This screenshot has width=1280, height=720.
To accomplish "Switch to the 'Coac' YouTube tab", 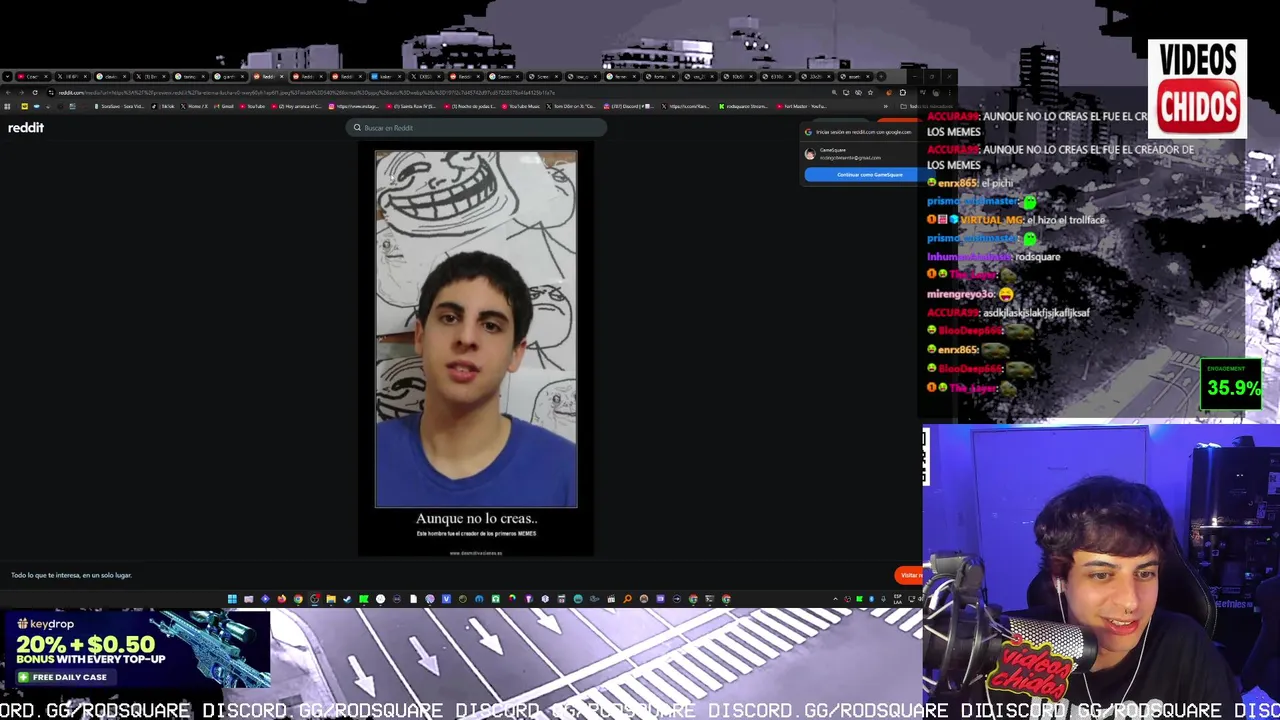I will (x=32, y=76).
